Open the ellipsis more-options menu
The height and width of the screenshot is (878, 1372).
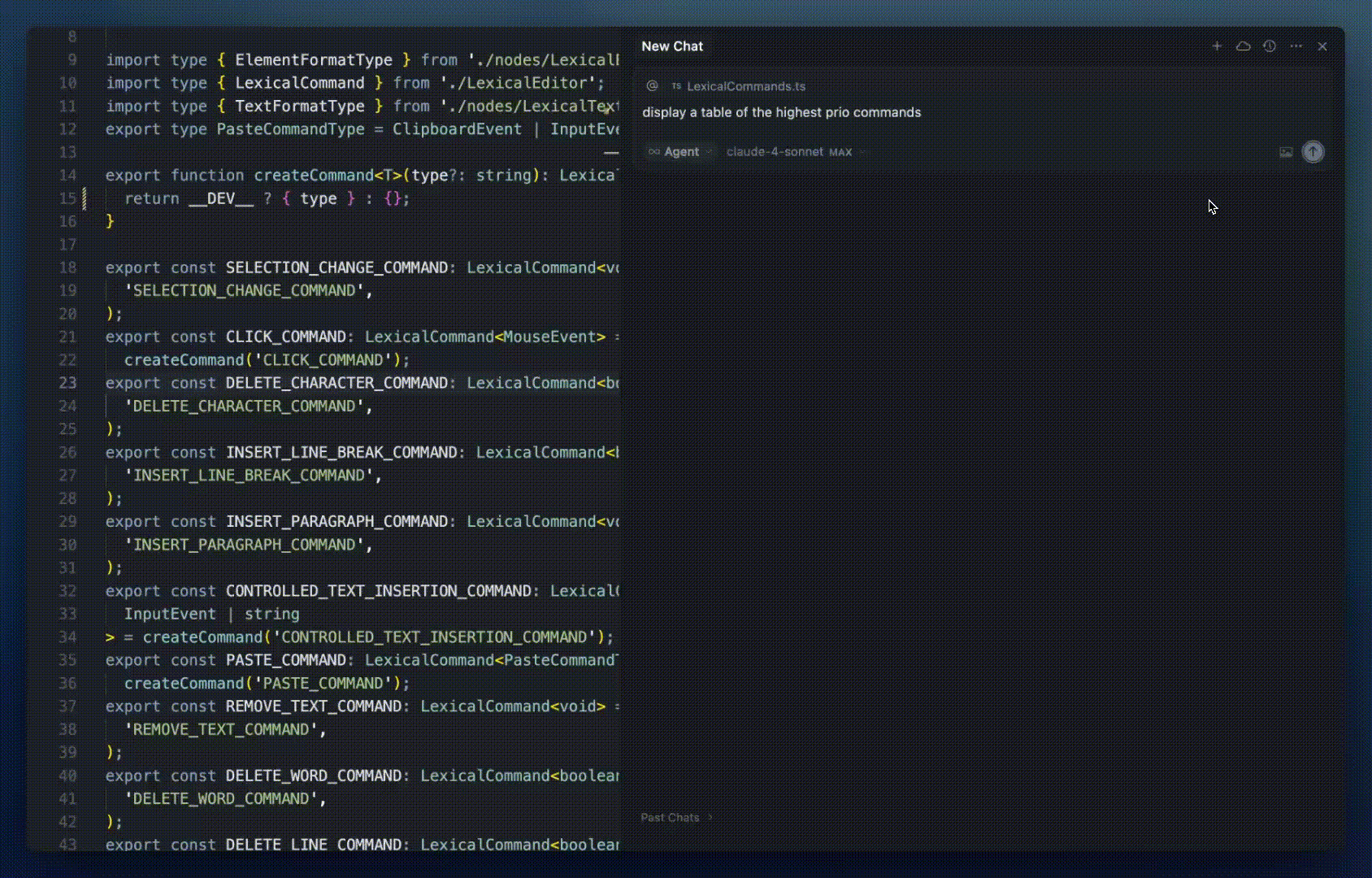click(1296, 46)
